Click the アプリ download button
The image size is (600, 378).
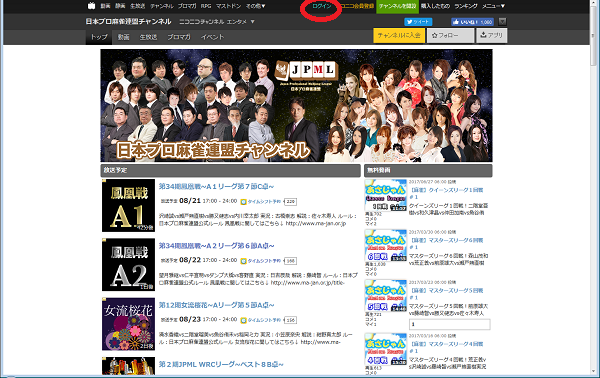pos(492,35)
